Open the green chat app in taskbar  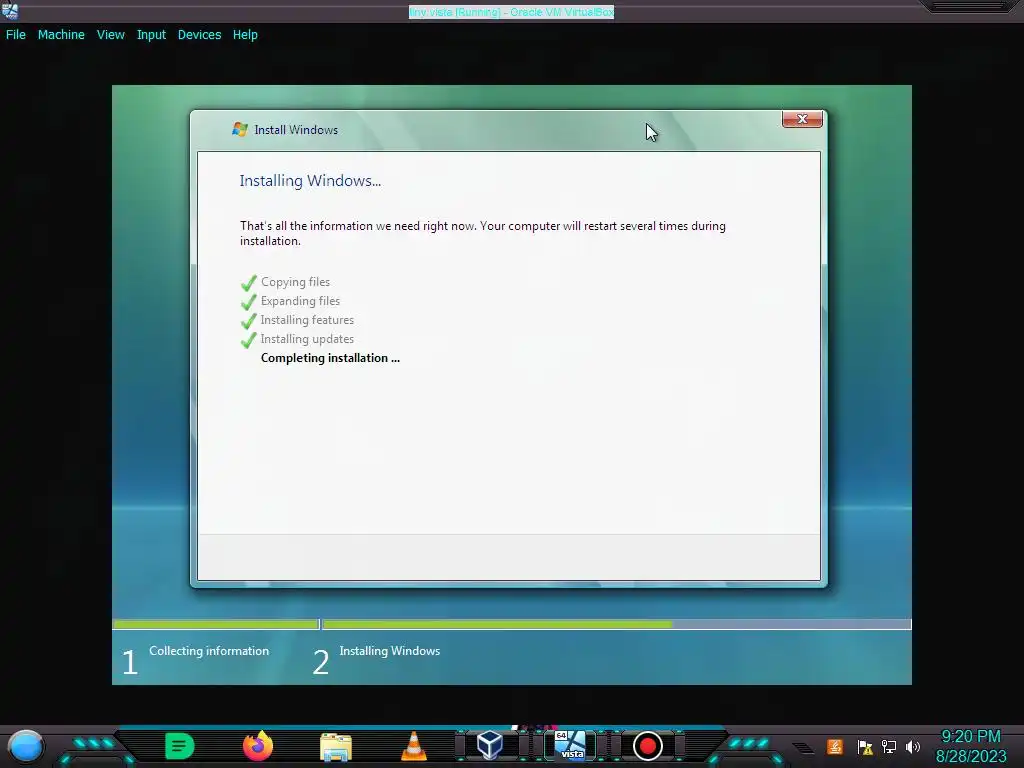point(180,746)
